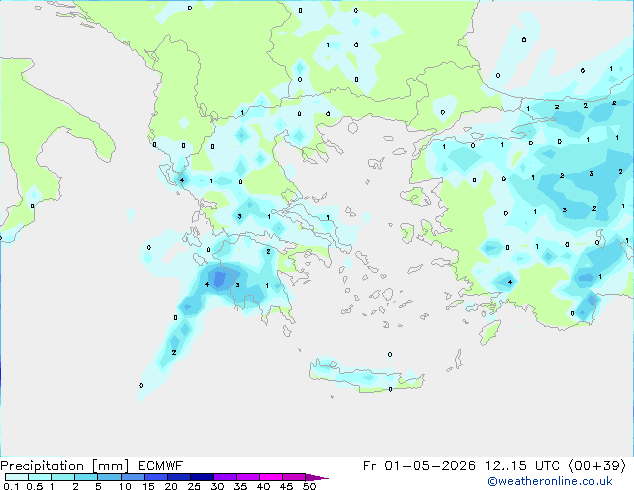The width and height of the screenshot is (634, 490).
Task: Click the '01-05-2026' forecast date text
Action: coord(430,466)
